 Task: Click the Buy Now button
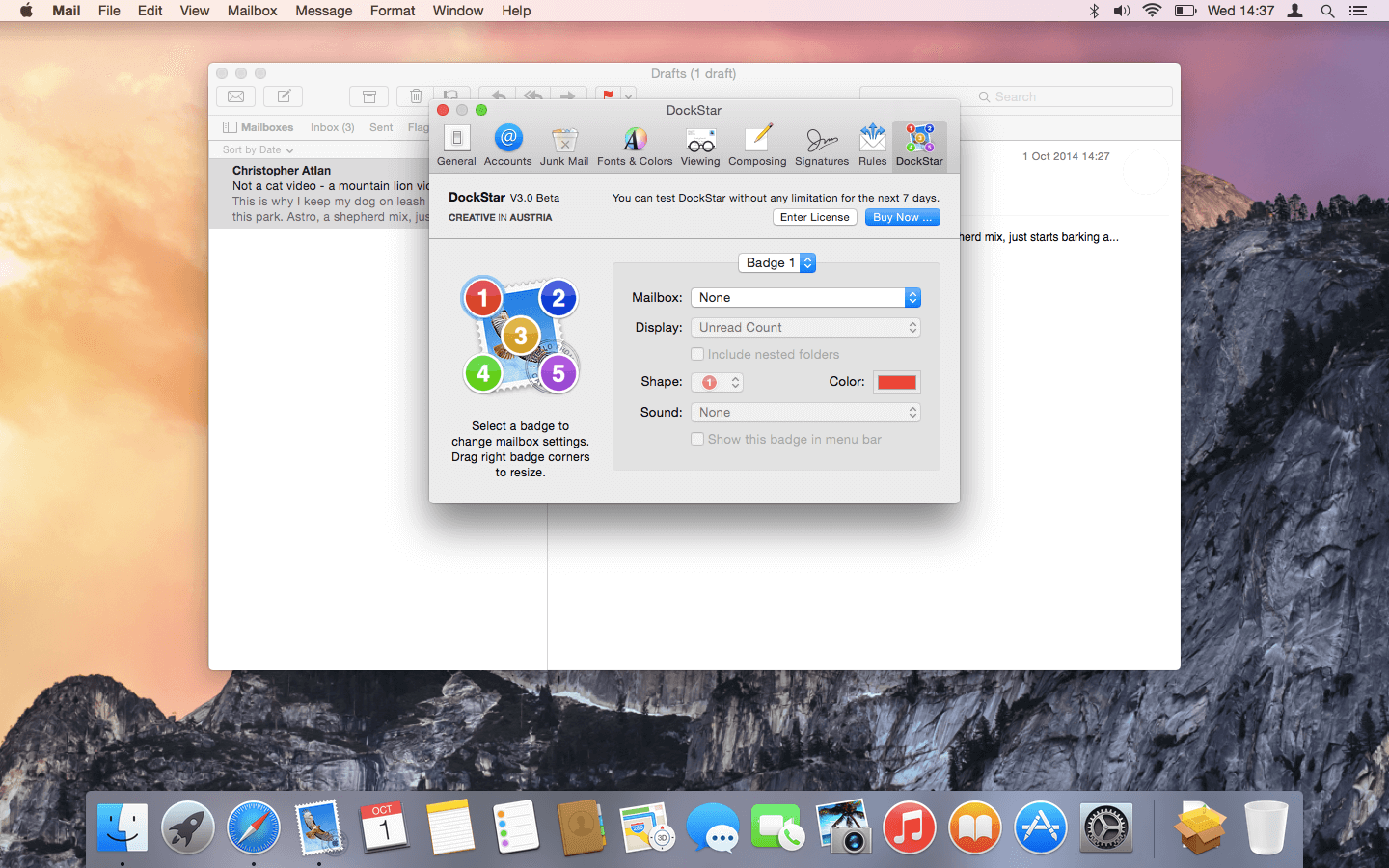click(903, 217)
